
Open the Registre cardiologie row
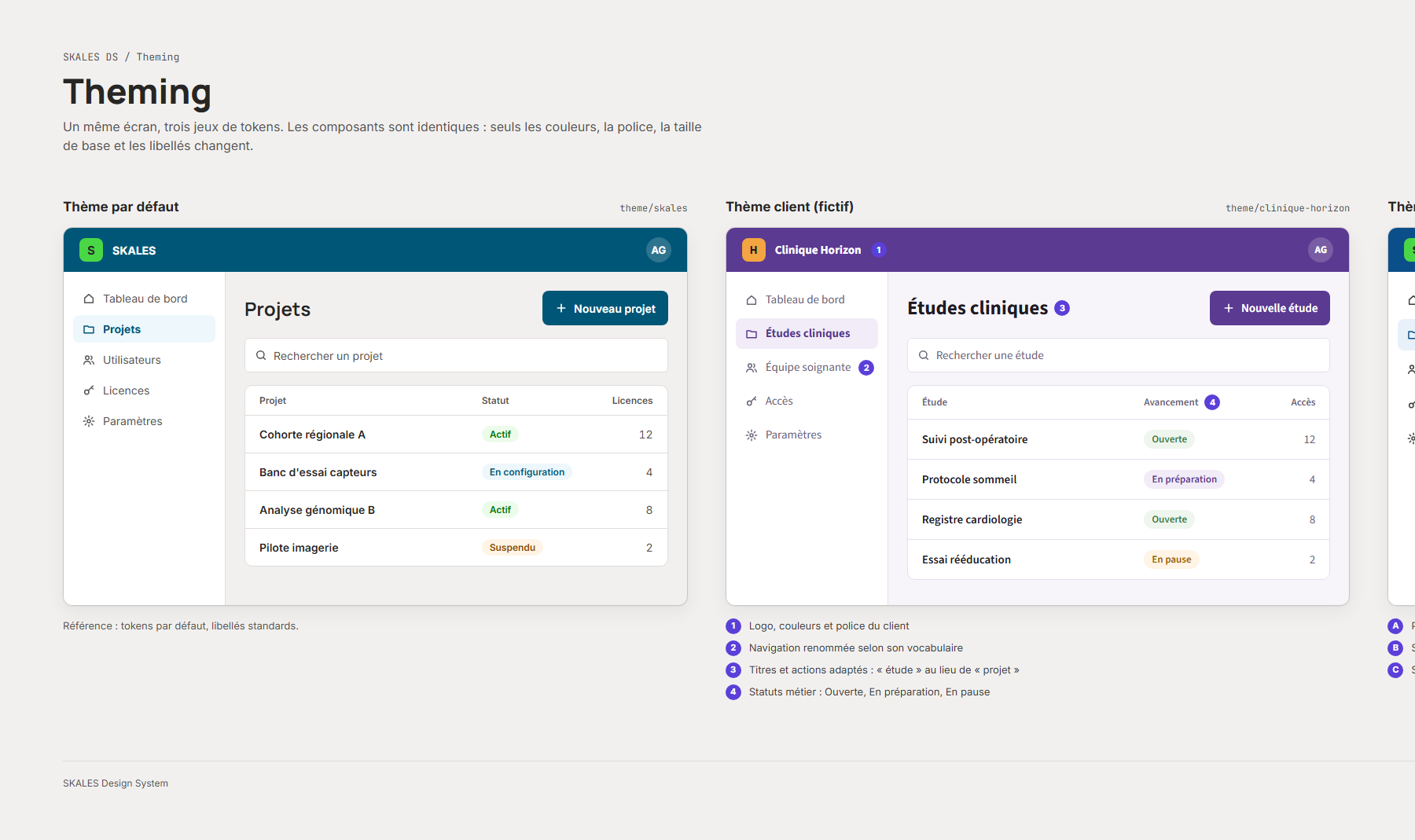pyautogui.click(x=1119, y=519)
